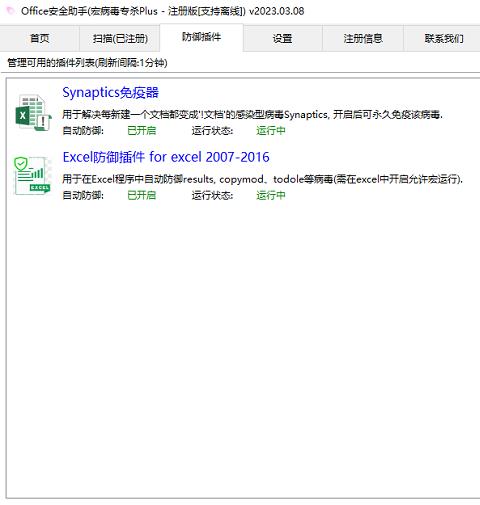
Task: Click the Synaptics免疫器 Excel warning icon
Action: [33, 112]
